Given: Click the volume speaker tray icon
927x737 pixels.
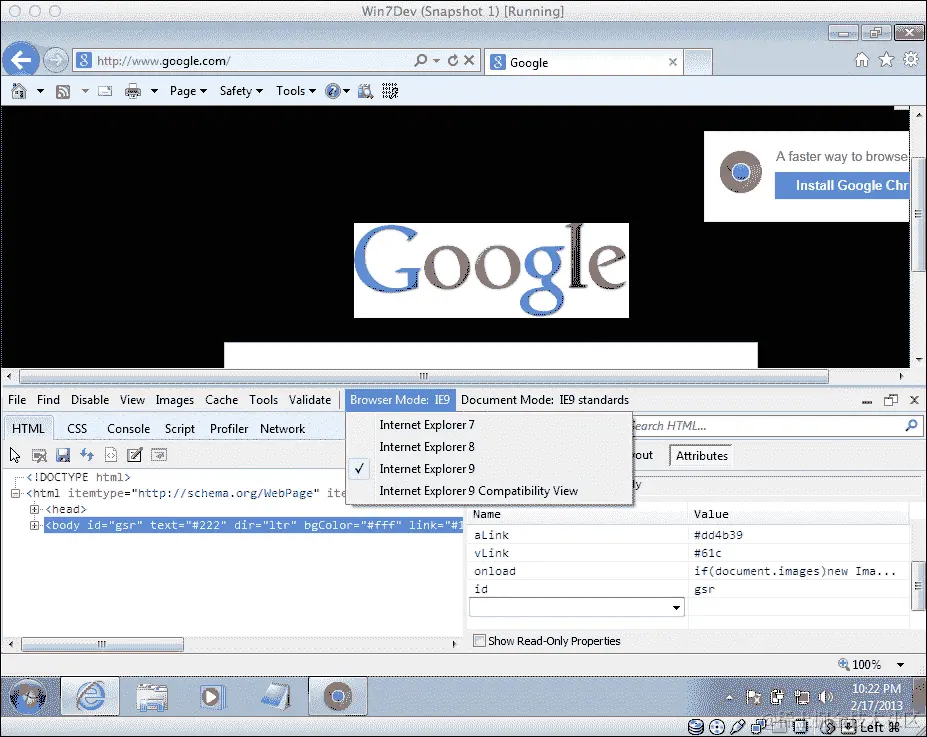Looking at the screenshot, I should pyautogui.click(x=826, y=697).
